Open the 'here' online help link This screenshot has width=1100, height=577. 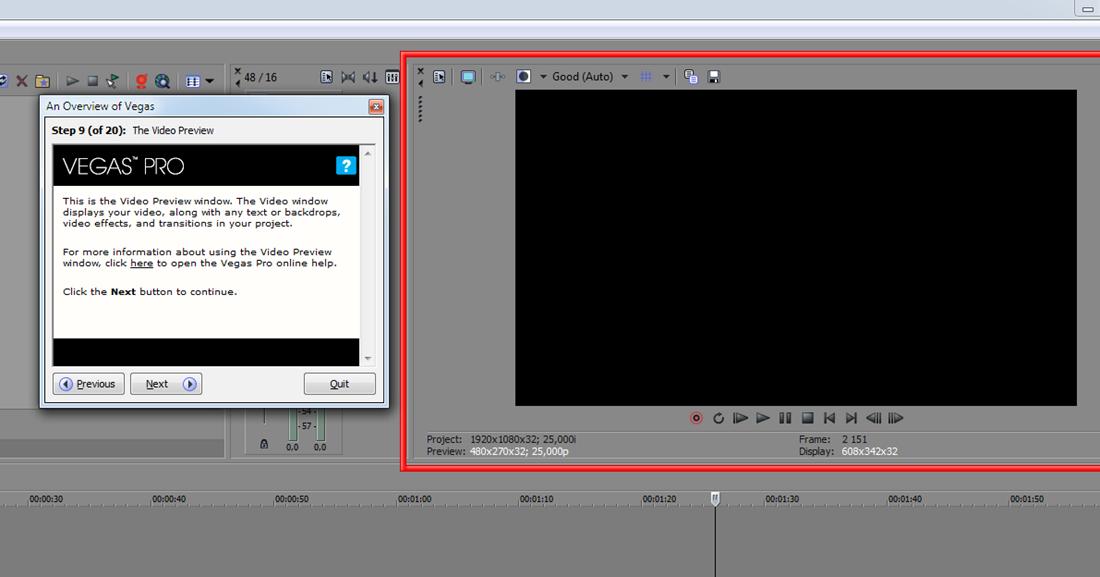click(141, 264)
